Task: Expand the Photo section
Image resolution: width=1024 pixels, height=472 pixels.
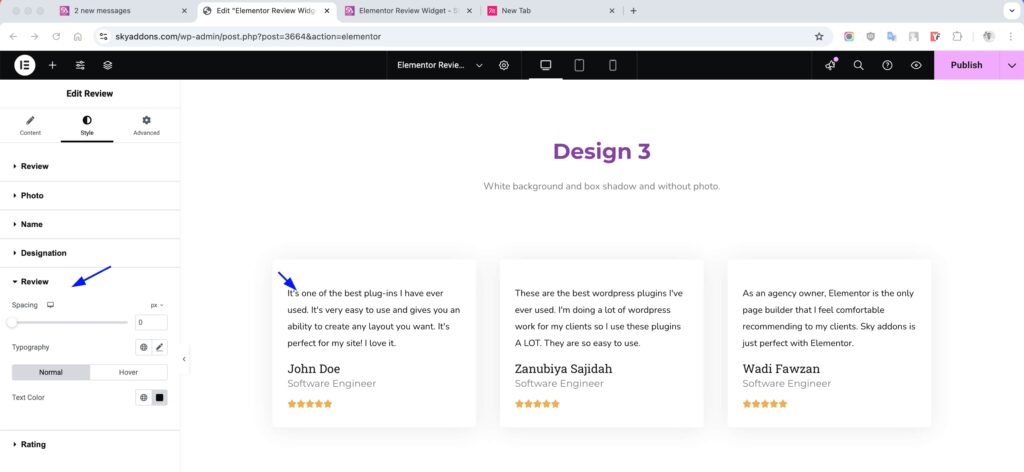Action: [90, 196]
